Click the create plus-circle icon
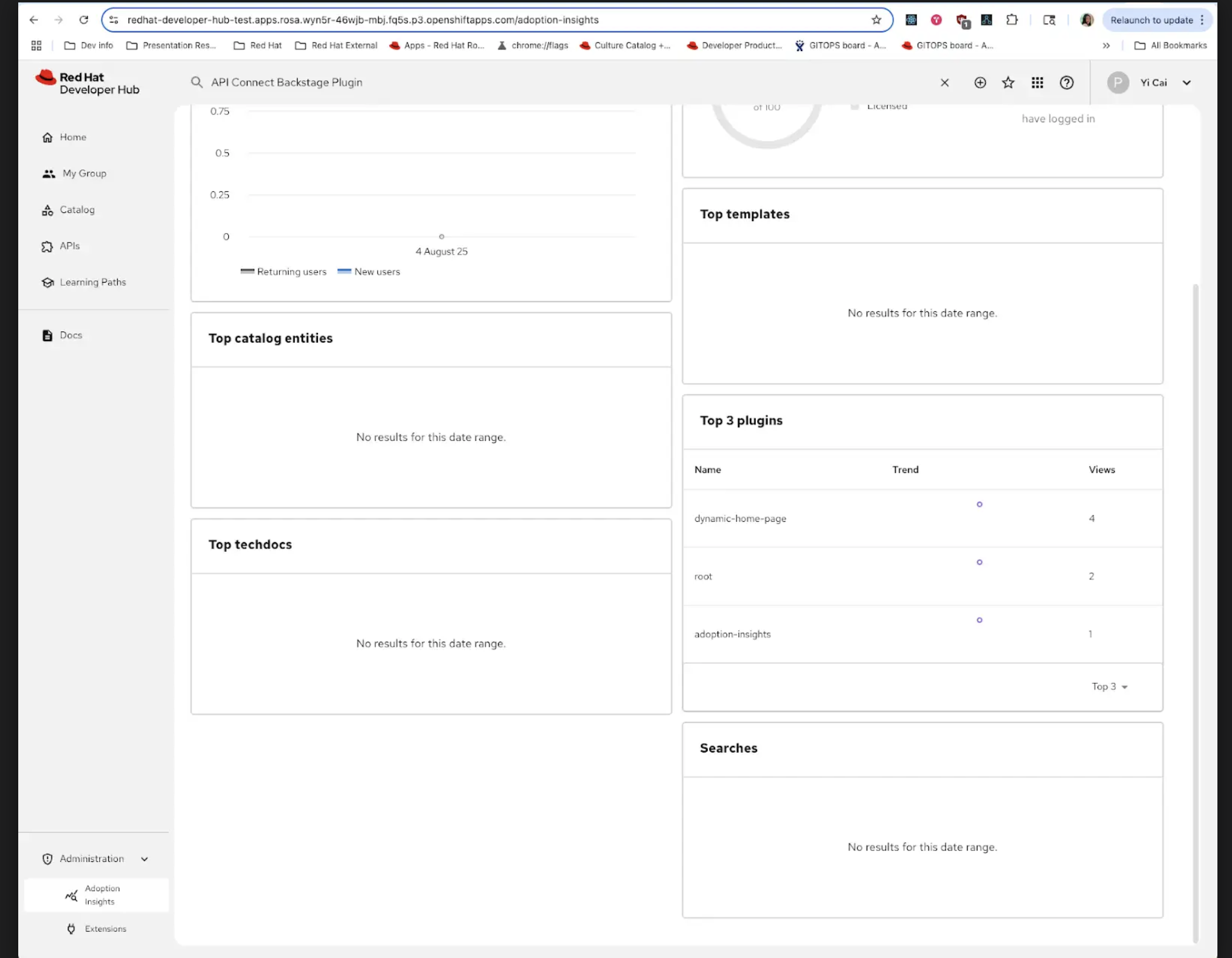 pos(980,83)
